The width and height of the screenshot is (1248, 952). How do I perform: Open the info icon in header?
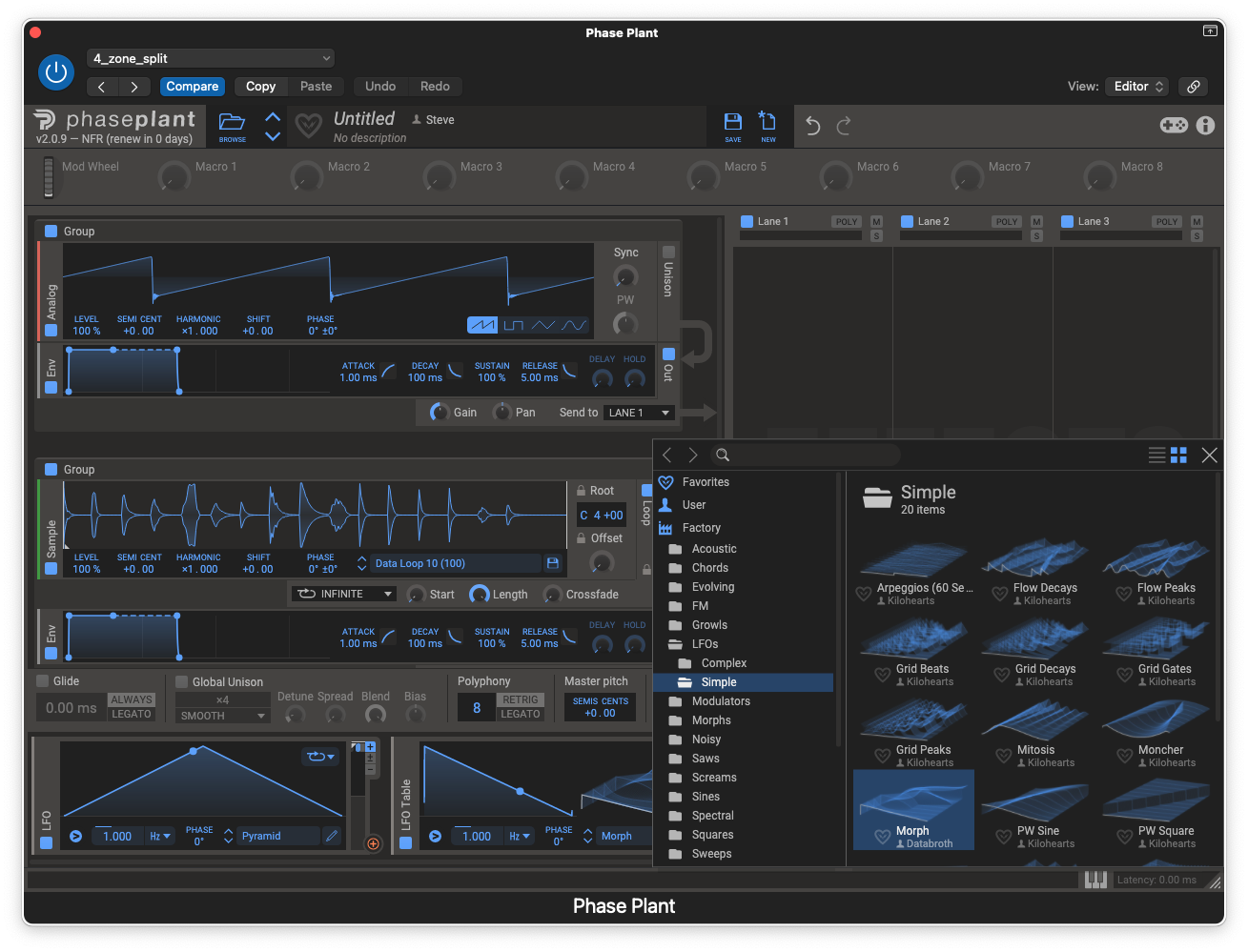coord(1205,126)
